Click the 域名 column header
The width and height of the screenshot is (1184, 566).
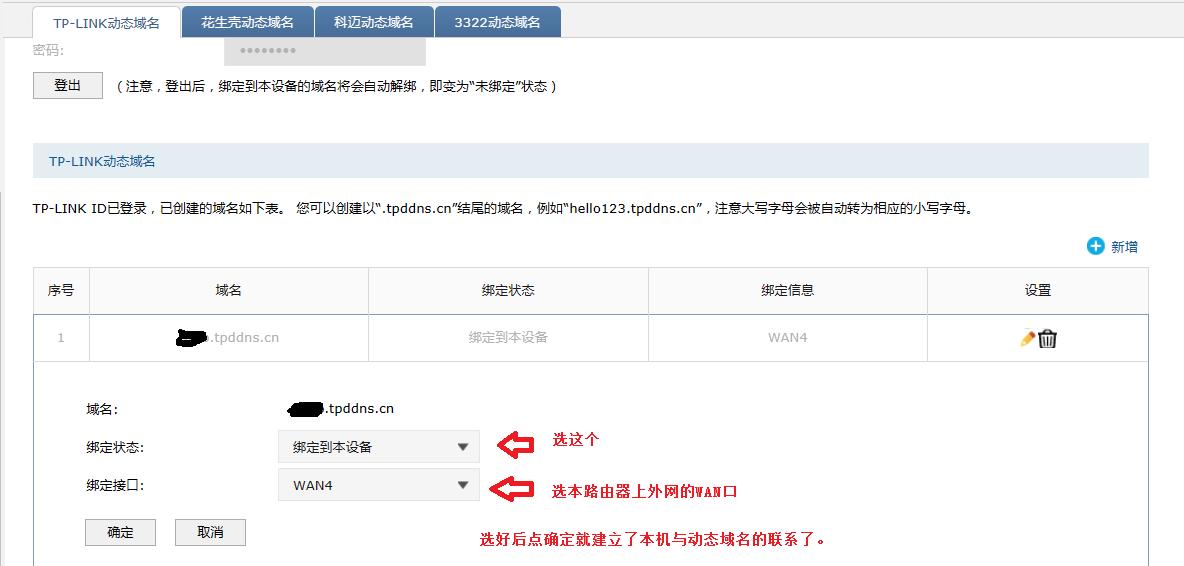coord(228,291)
